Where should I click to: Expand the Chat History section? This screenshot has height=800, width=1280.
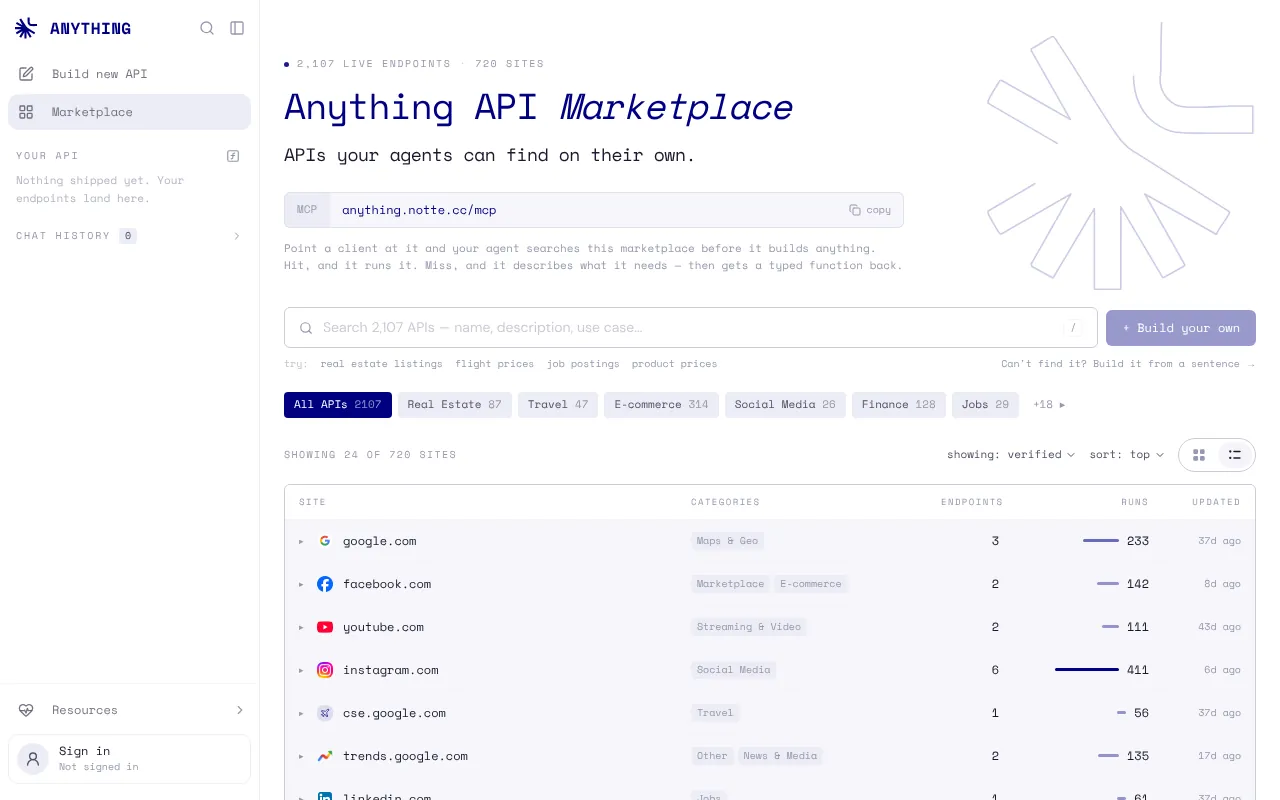pos(237,236)
